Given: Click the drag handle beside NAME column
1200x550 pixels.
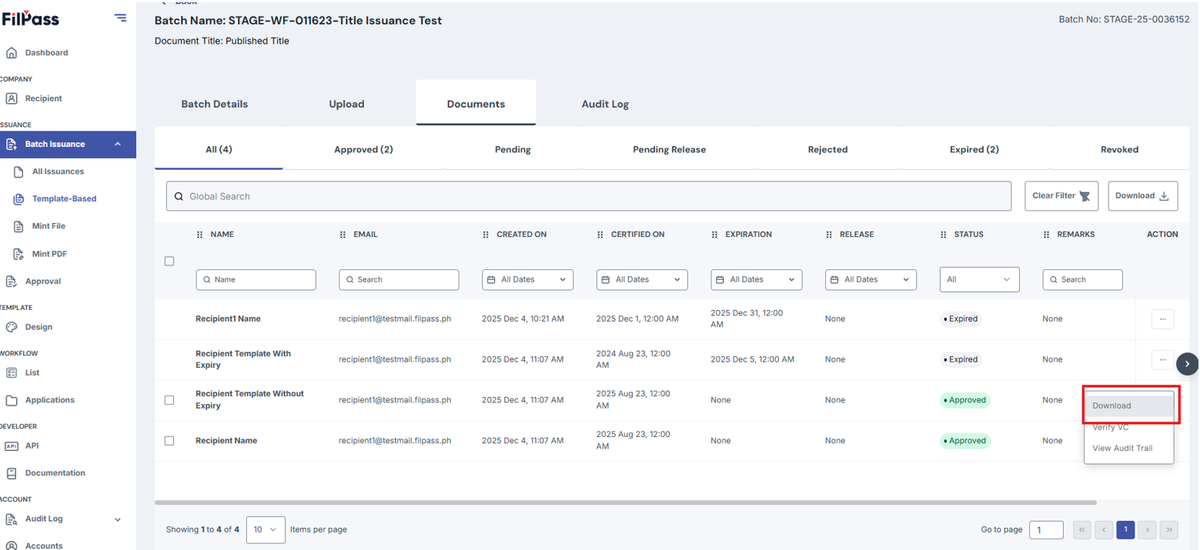Looking at the screenshot, I should point(200,234).
